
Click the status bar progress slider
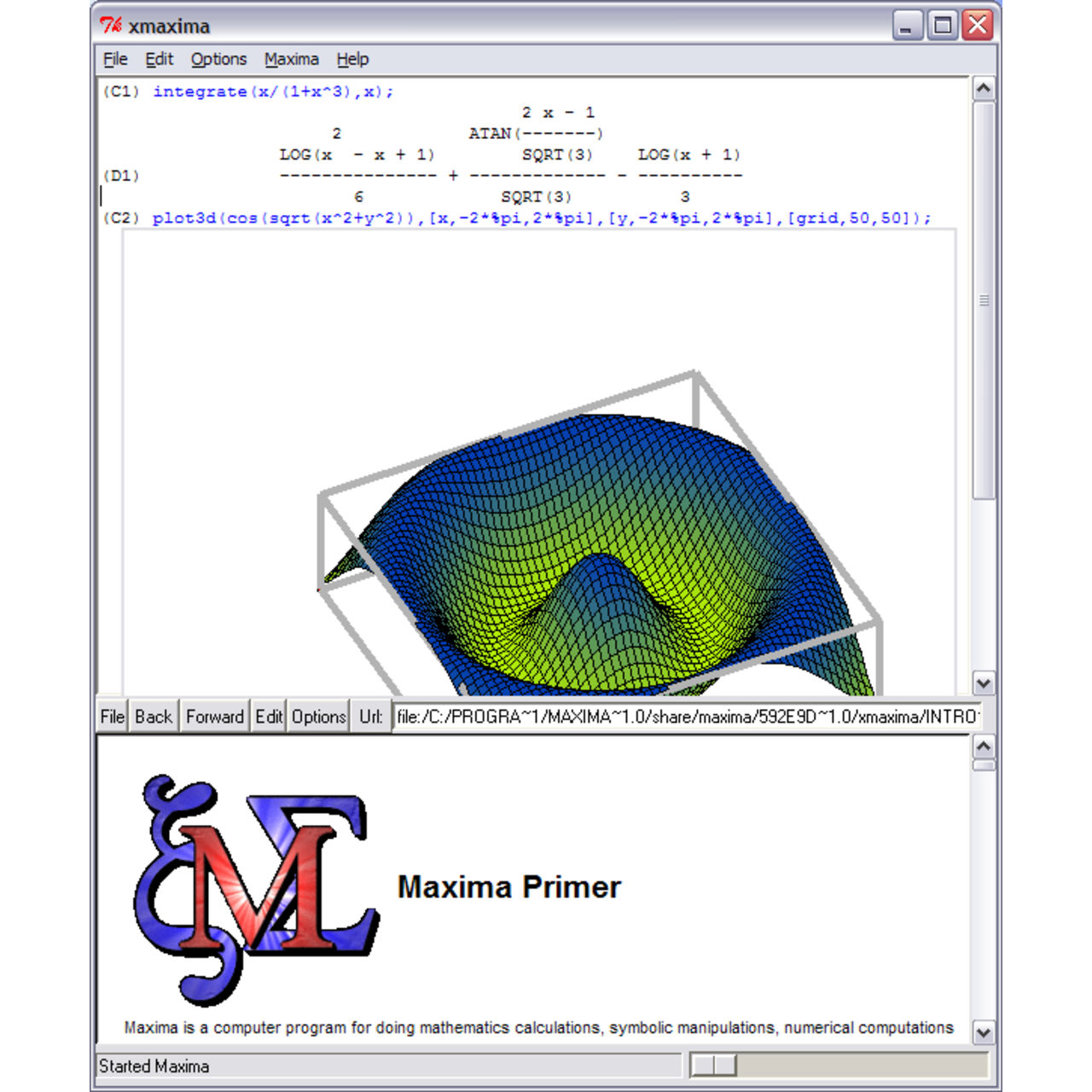713,1065
